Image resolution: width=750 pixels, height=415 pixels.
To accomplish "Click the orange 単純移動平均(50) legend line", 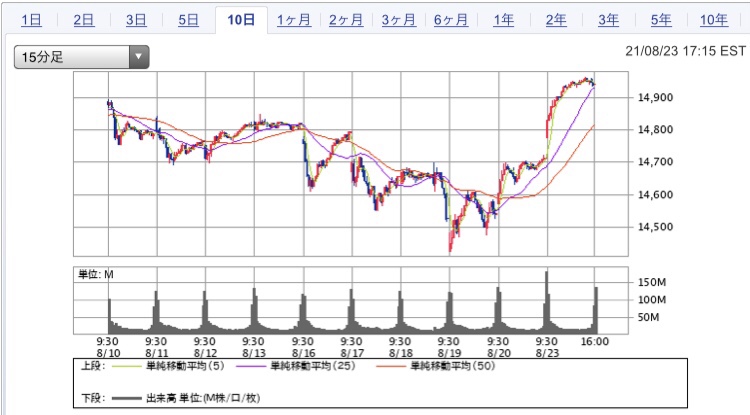I will pyautogui.click(x=391, y=367).
